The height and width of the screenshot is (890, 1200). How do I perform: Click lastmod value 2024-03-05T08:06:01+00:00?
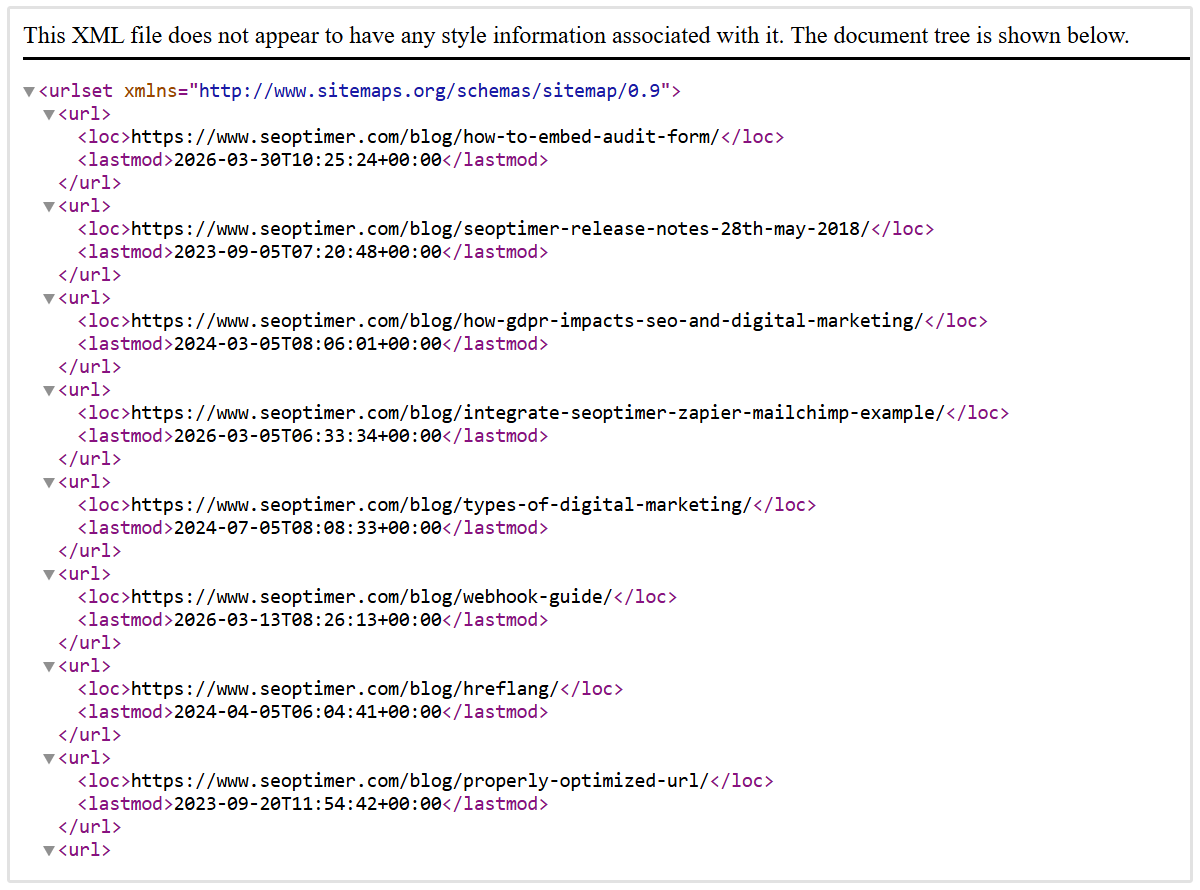tap(308, 344)
